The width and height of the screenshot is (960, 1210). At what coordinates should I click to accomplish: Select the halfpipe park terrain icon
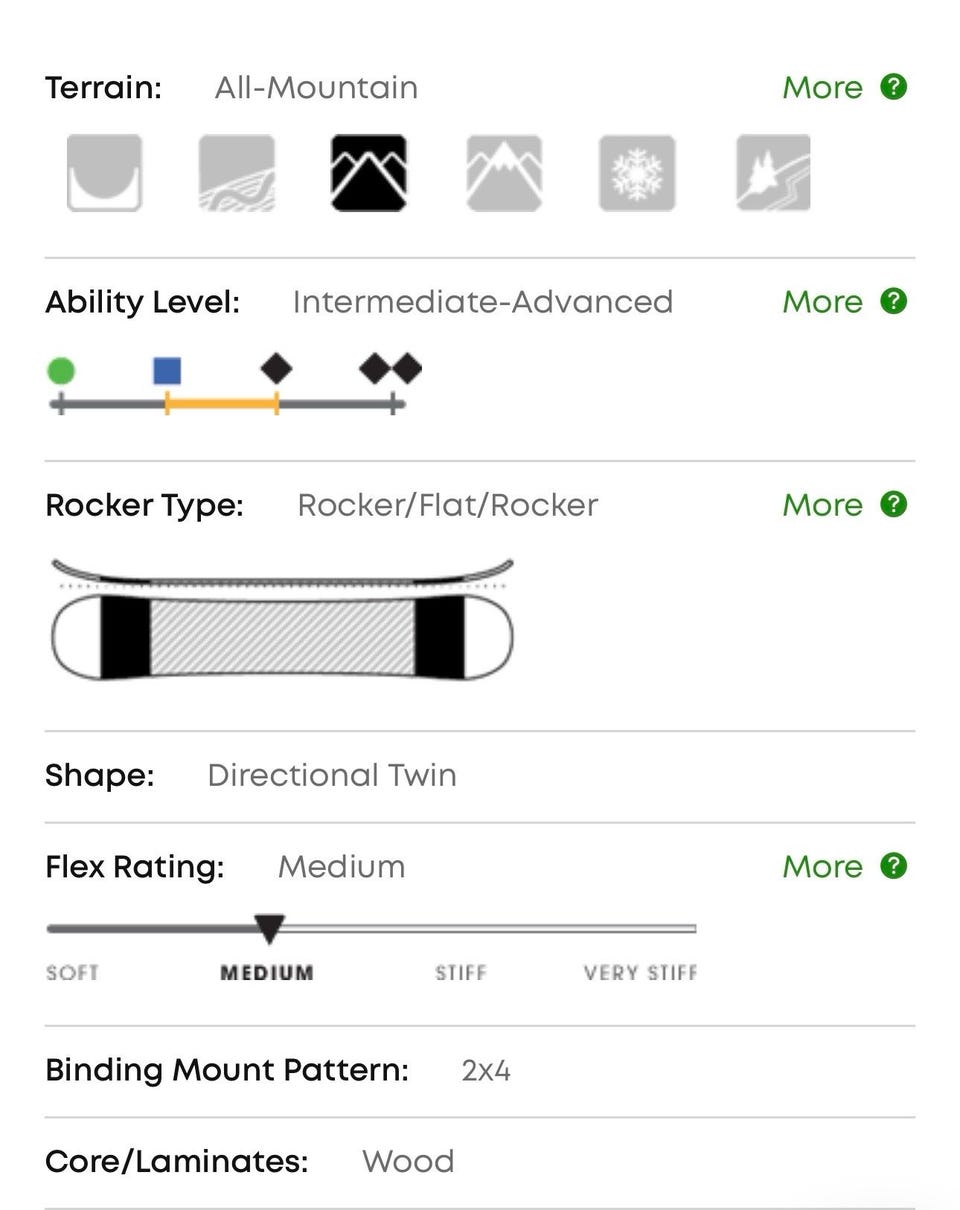[104, 173]
